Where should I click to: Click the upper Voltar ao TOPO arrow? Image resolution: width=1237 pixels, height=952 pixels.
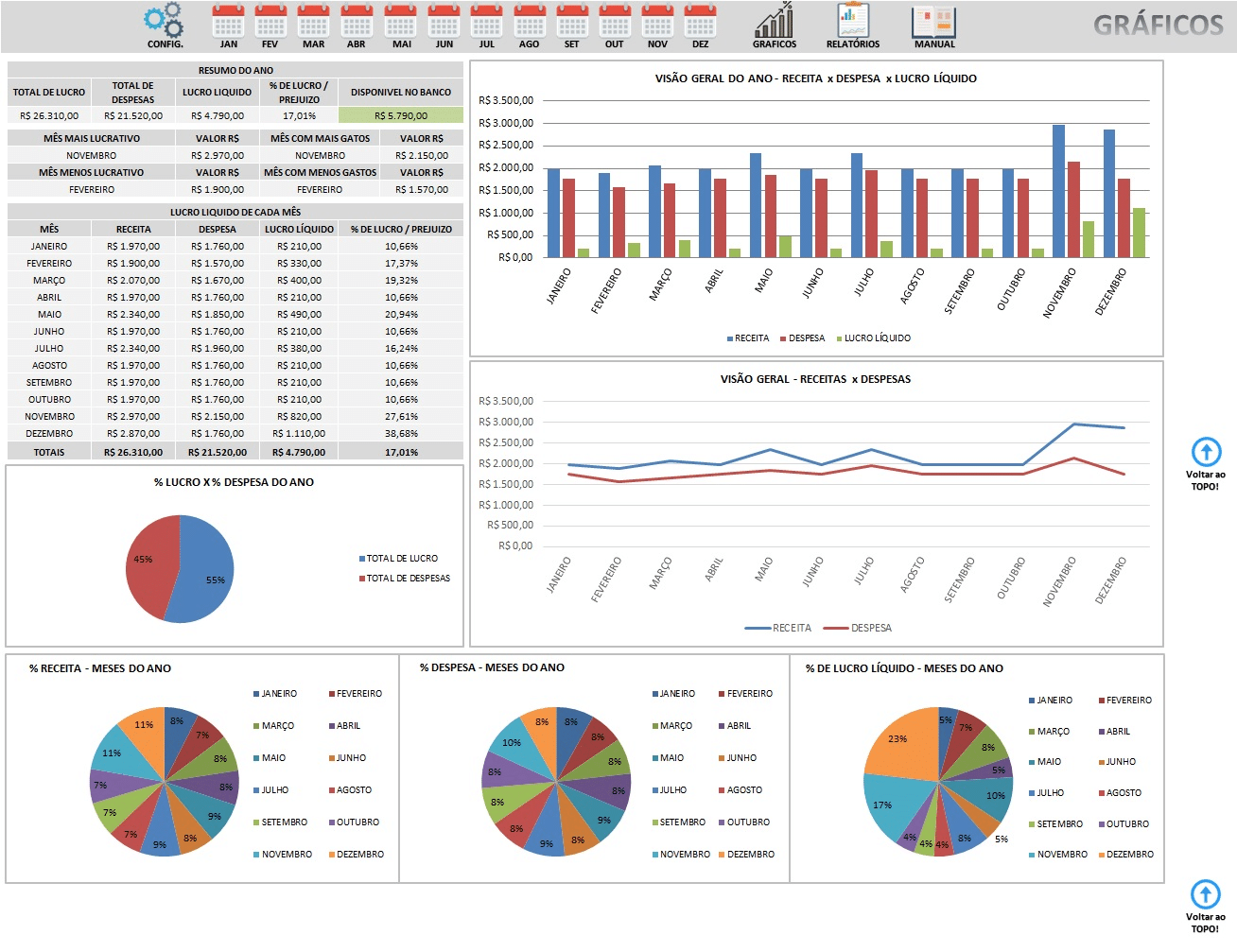[1206, 452]
